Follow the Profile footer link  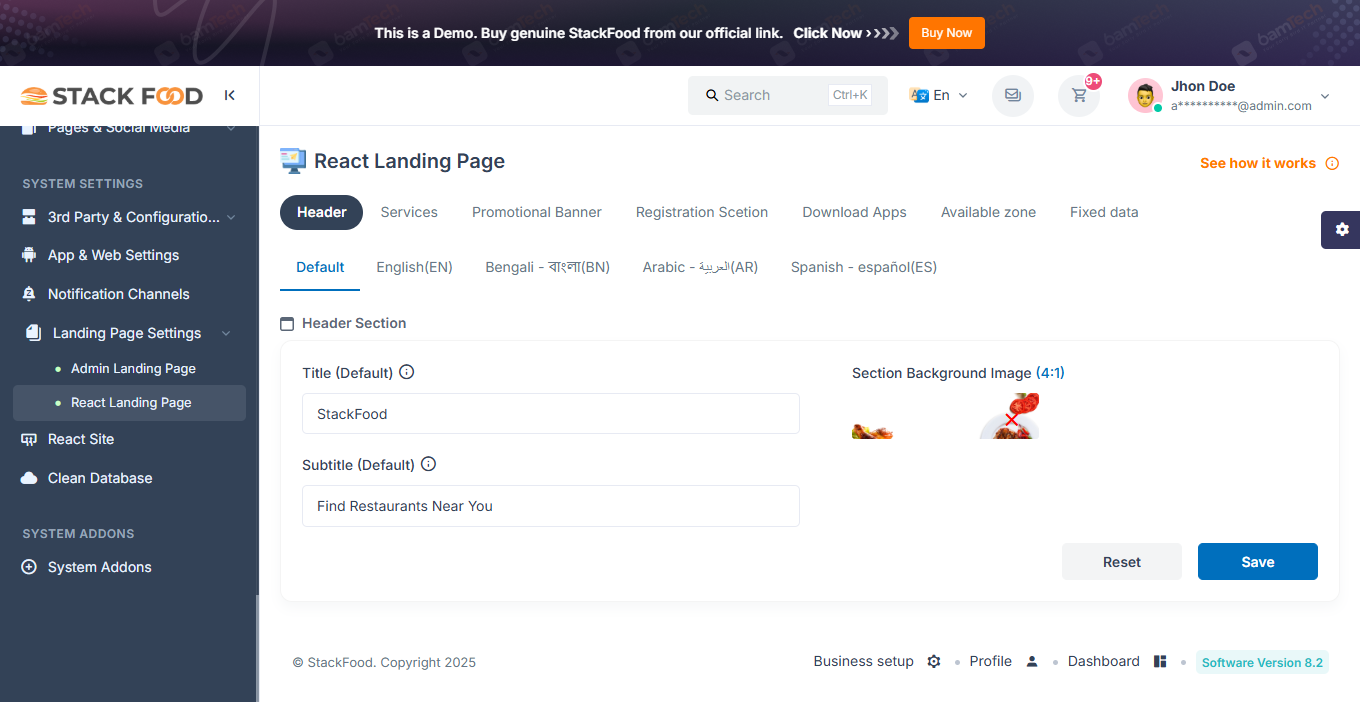(991, 661)
